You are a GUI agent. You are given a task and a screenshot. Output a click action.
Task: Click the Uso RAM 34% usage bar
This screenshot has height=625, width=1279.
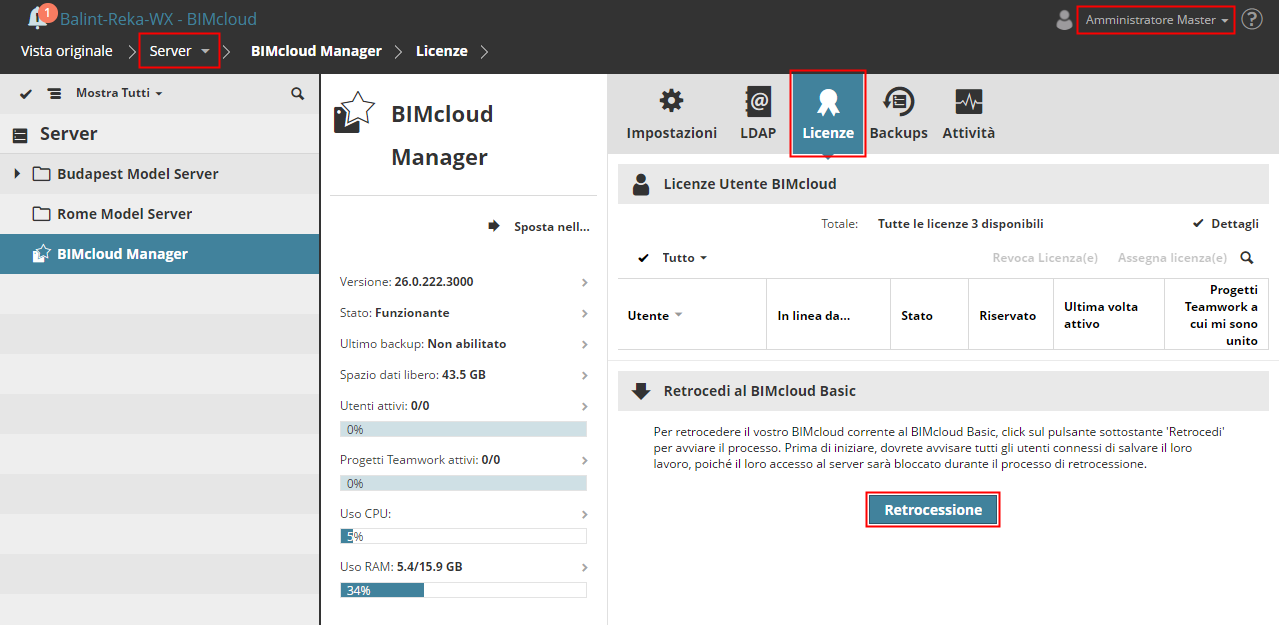[x=463, y=590]
